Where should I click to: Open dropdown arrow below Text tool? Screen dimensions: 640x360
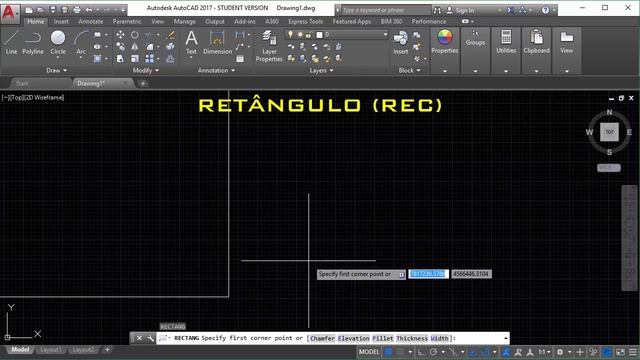(x=191, y=58)
